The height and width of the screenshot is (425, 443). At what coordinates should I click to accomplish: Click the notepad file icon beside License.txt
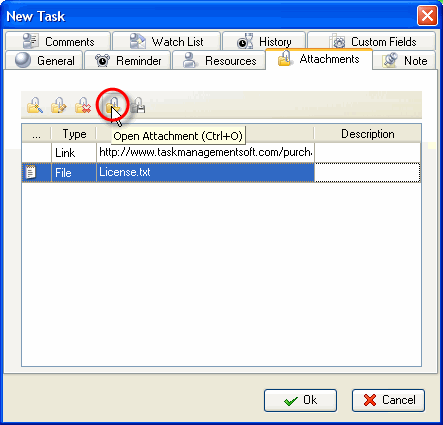tap(31, 172)
